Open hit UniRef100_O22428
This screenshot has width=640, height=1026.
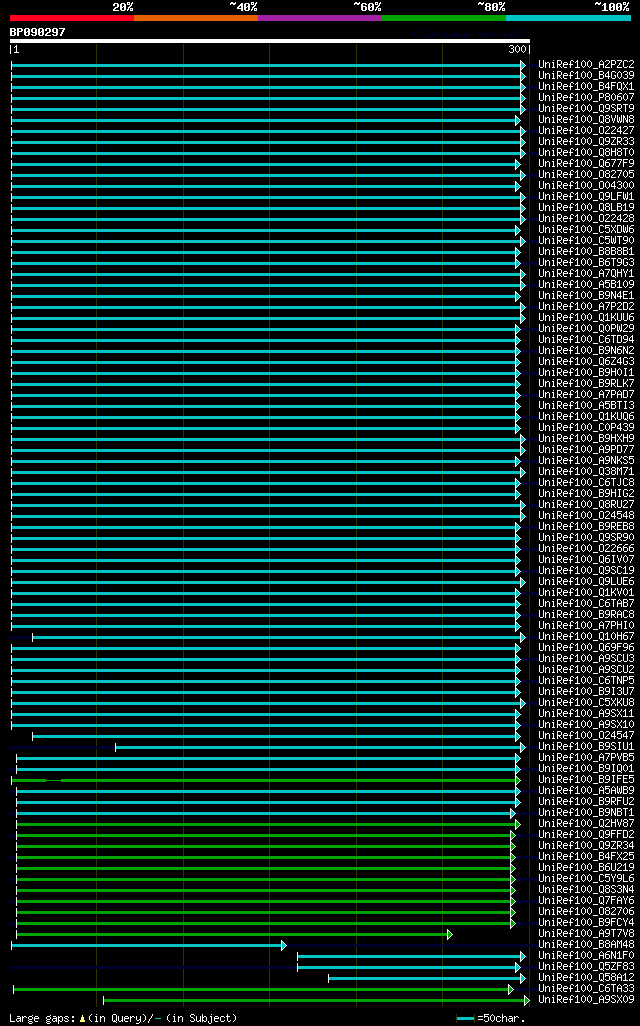click(x=586, y=219)
